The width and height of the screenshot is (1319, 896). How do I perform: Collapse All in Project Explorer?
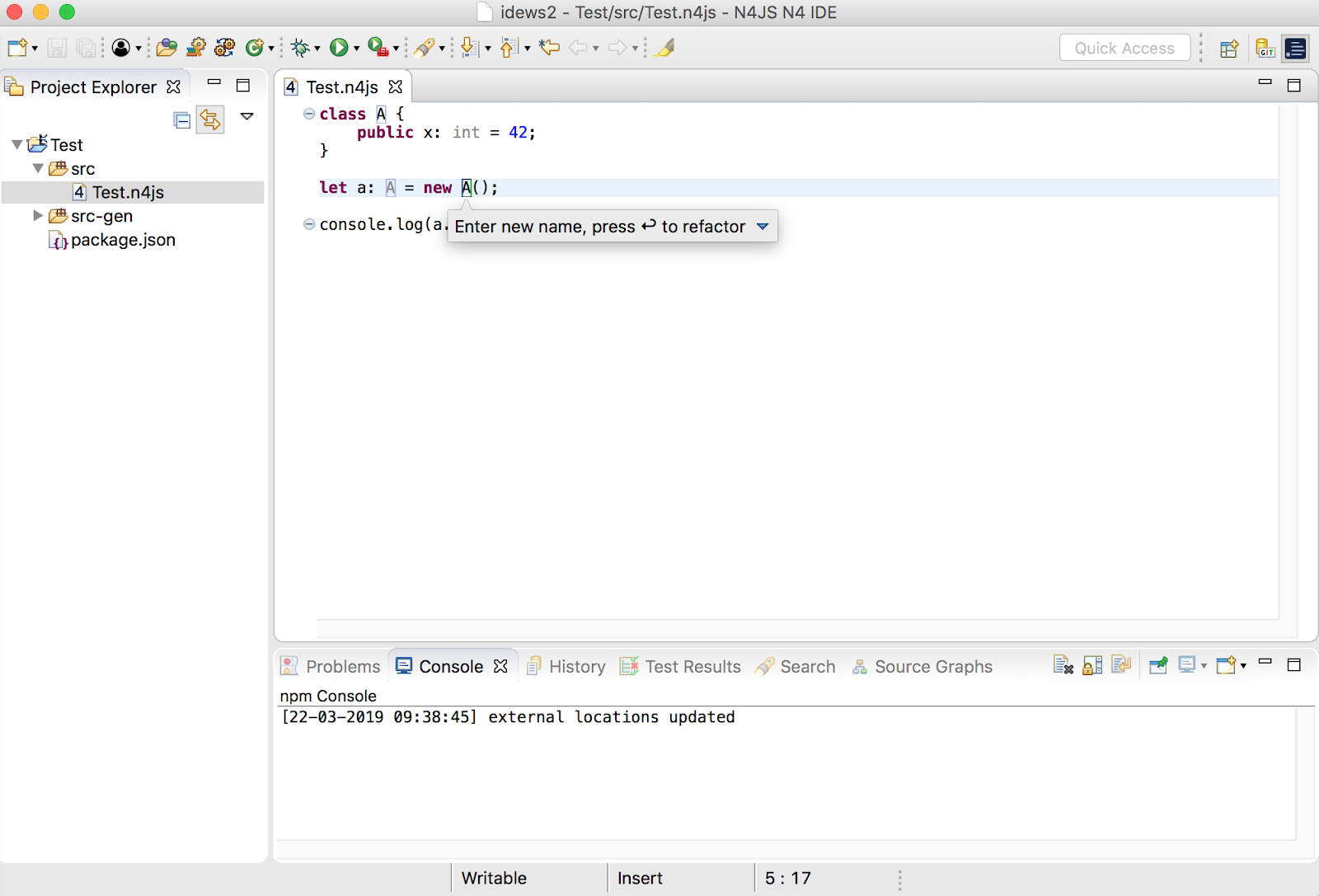[x=182, y=120]
